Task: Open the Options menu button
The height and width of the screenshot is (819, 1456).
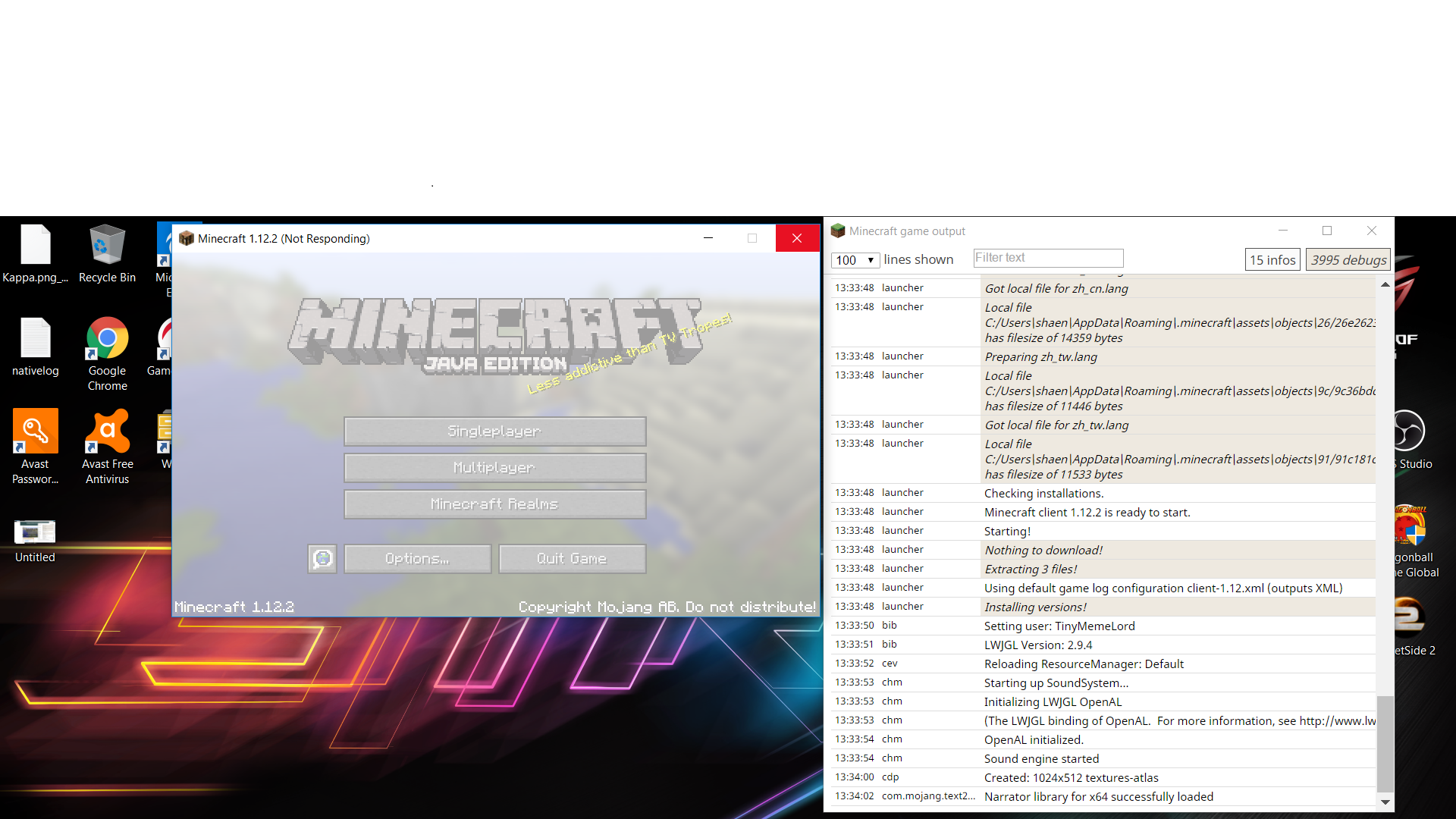Action: click(417, 559)
